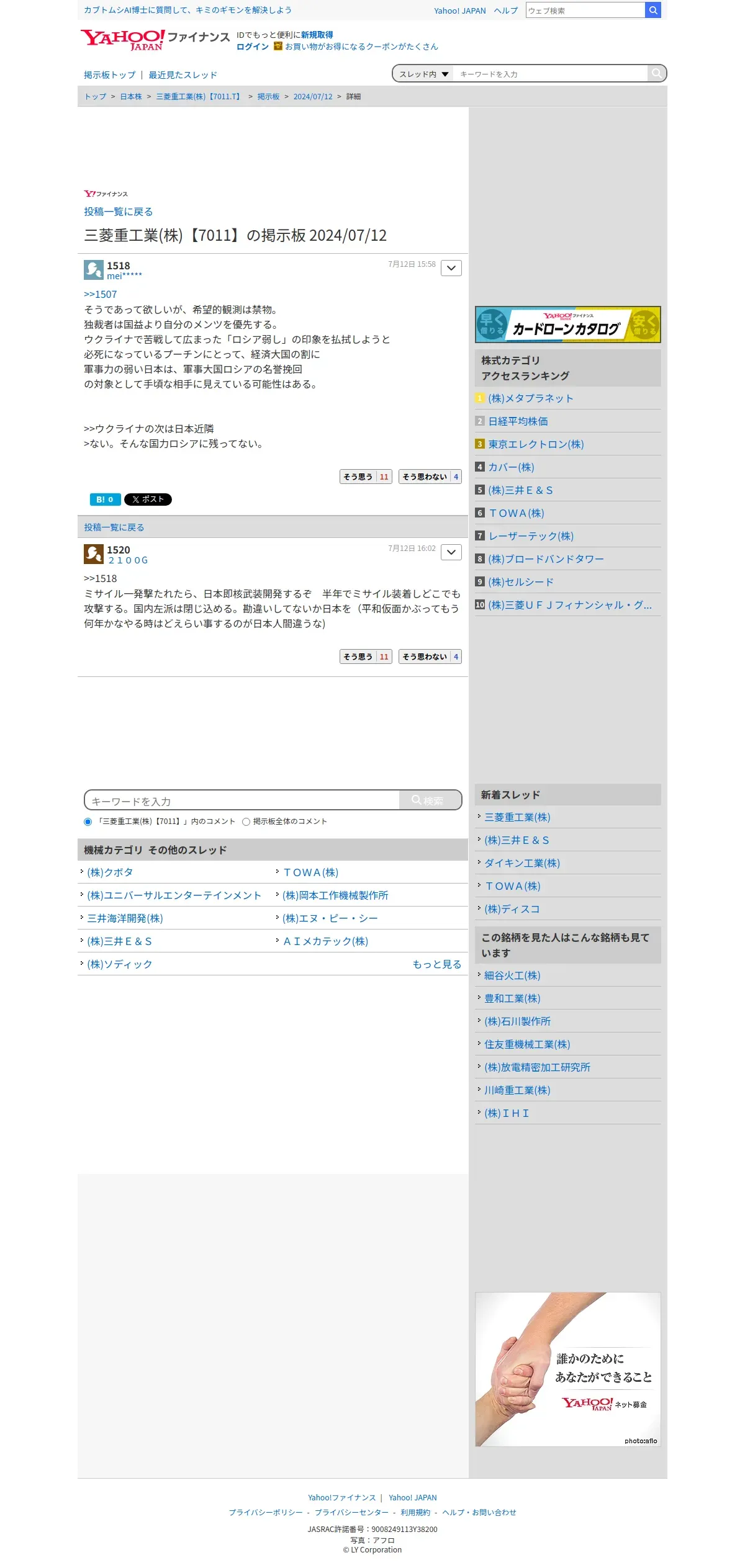Open Yahoo! JAPAN link in top bar
Image resolution: width=745 pixels, height=1568 pixels.
[x=460, y=11]
